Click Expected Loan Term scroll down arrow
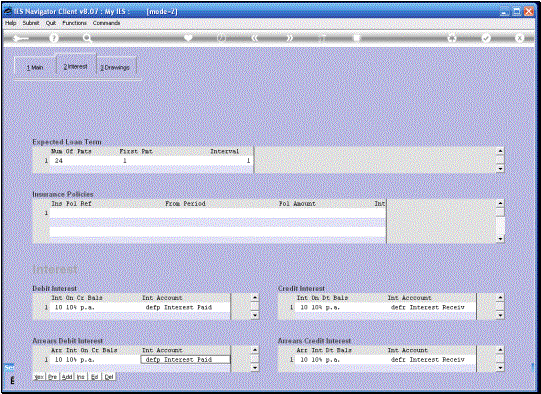 [500, 169]
